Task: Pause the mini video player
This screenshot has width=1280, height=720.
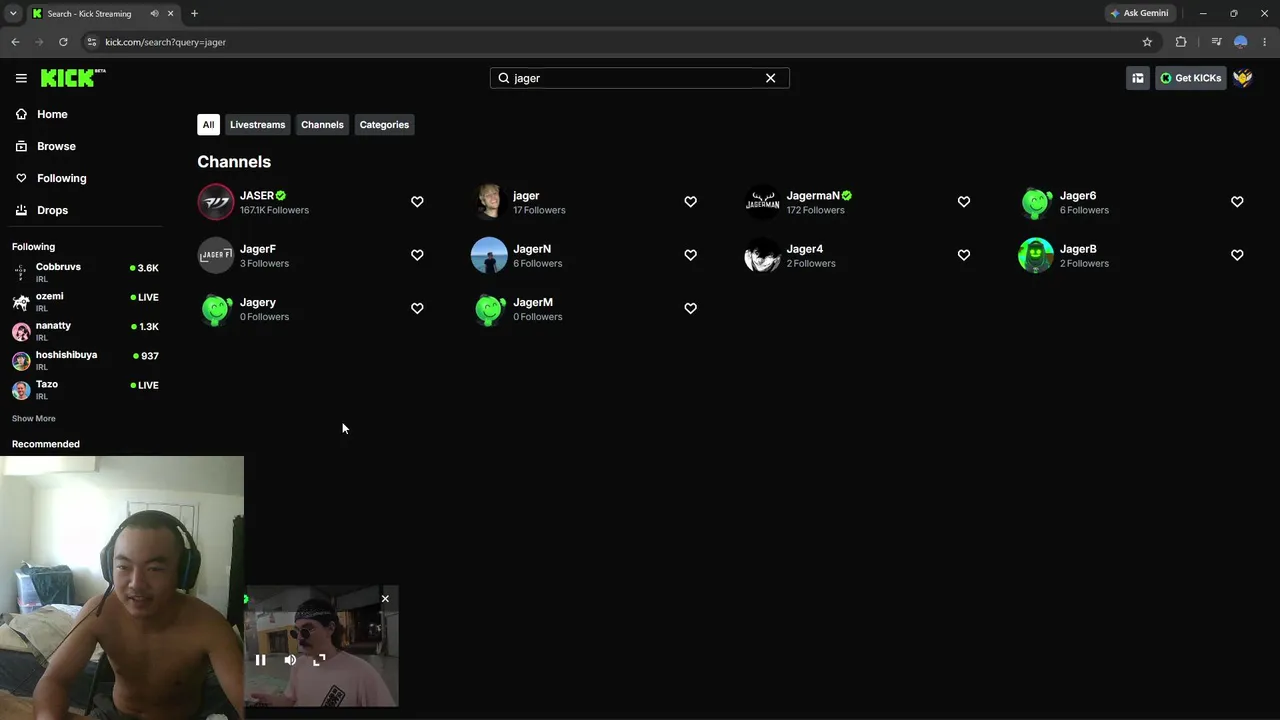Action: coord(260,660)
